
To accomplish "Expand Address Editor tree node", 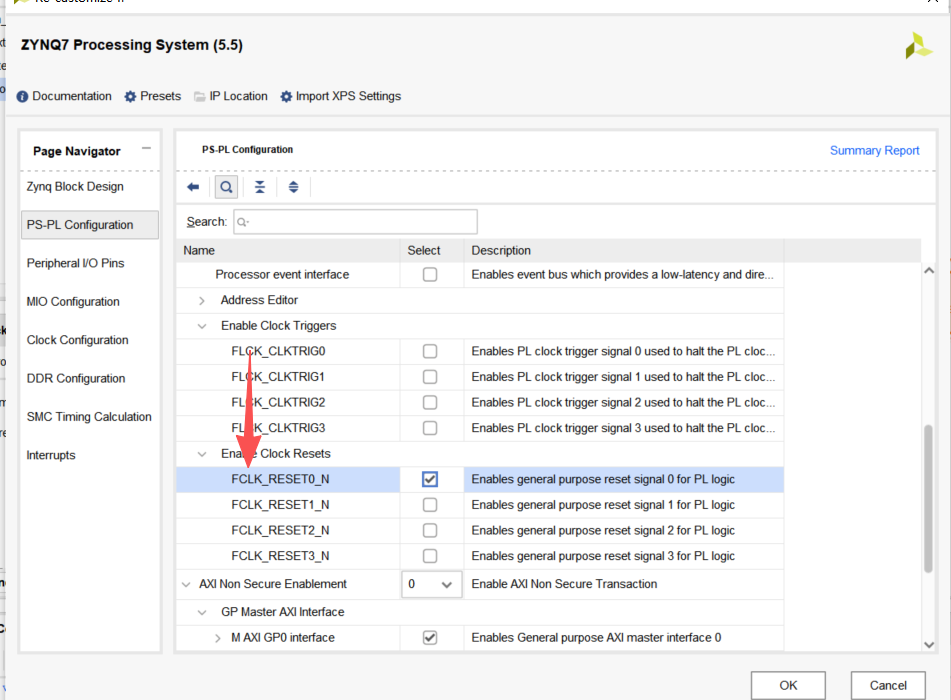I will pos(202,300).
